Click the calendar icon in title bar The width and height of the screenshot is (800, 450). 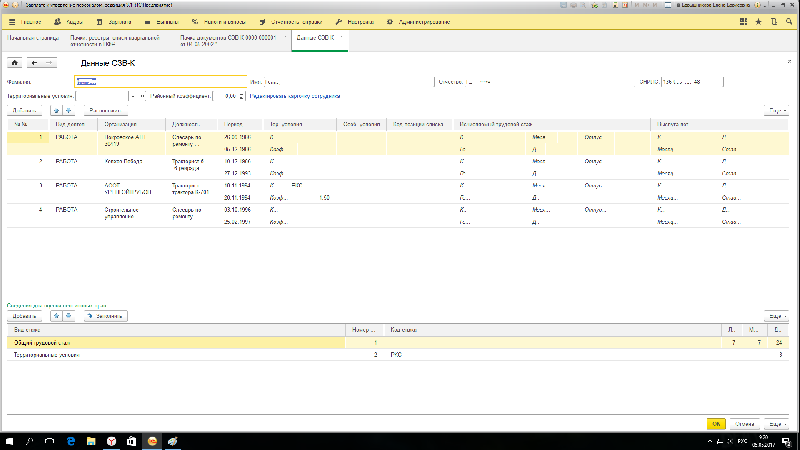coord(624,5)
